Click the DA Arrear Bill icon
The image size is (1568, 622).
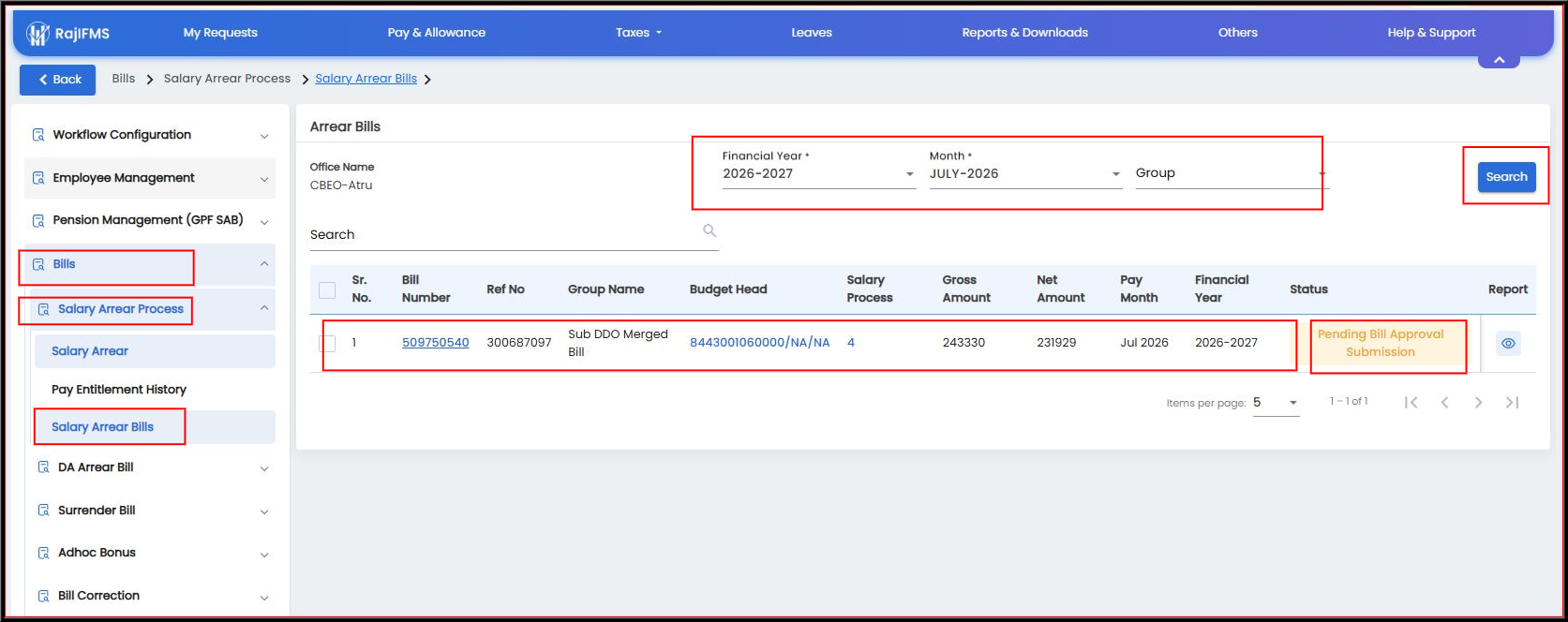pyautogui.click(x=43, y=467)
